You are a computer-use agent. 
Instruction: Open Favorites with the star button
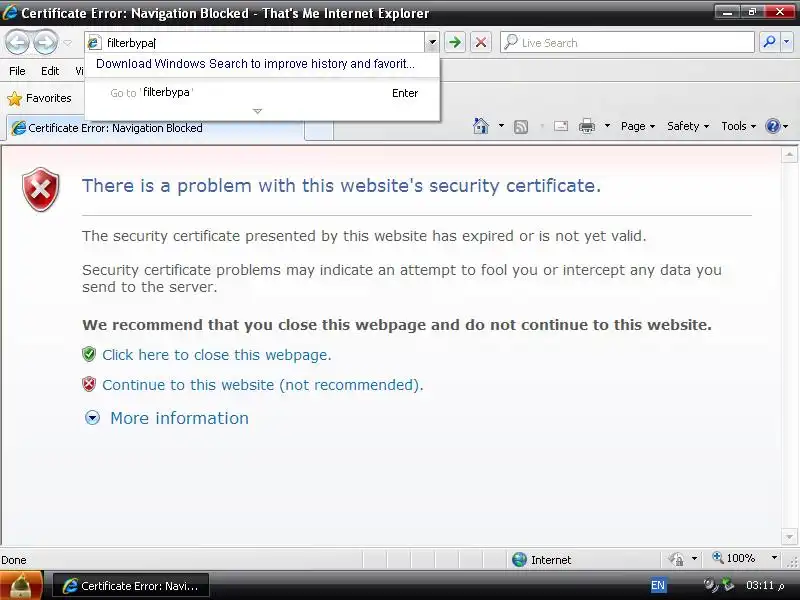(39, 98)
